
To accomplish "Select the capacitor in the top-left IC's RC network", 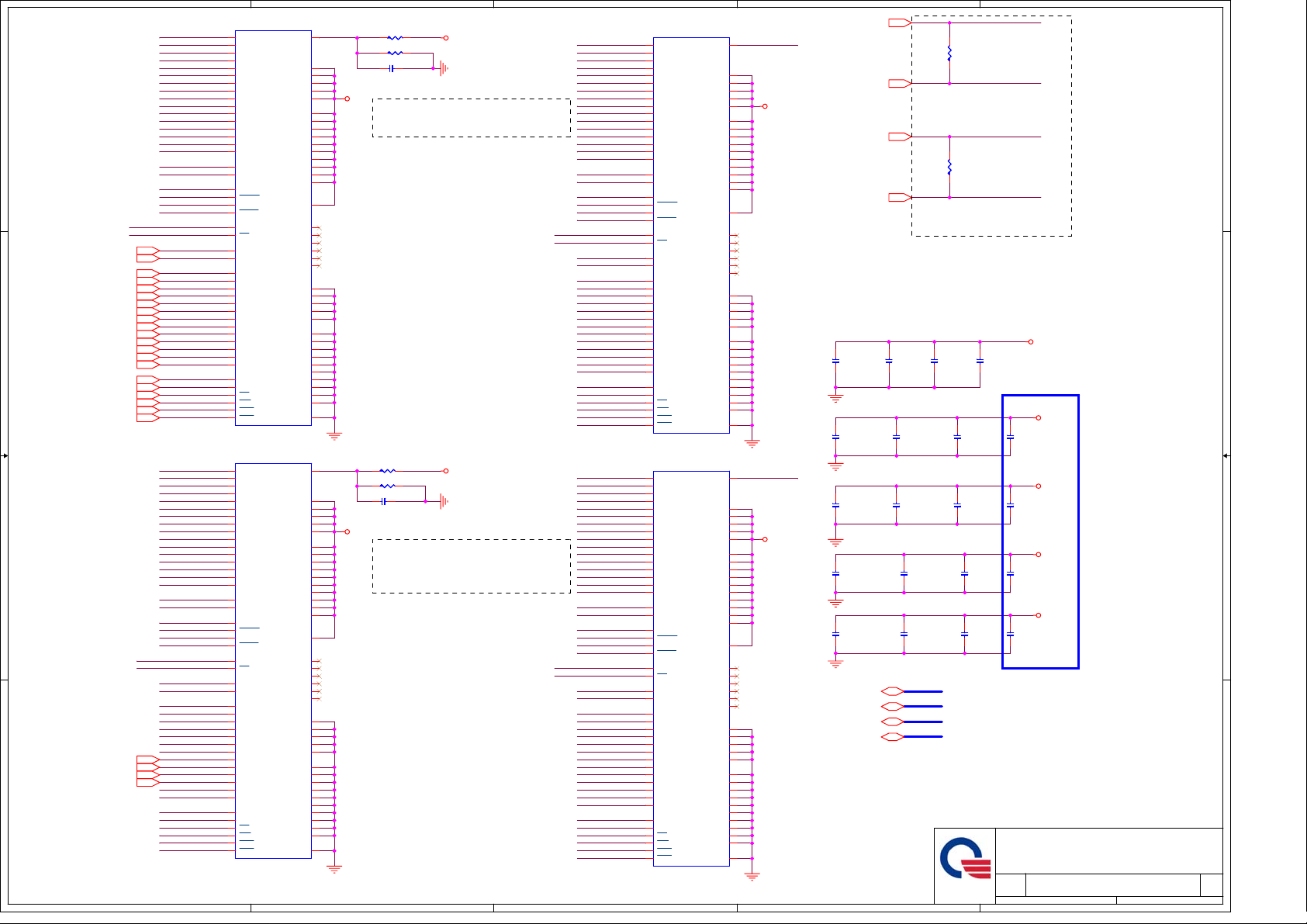I will click(x=392, y=68).
